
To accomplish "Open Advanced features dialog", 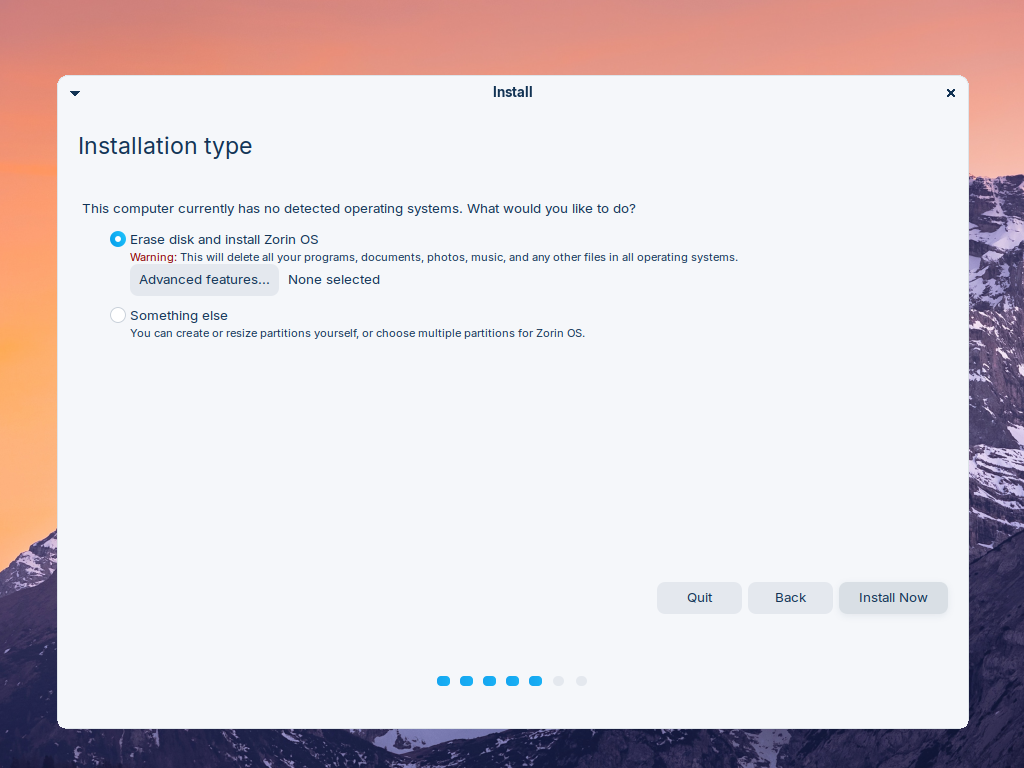I will 204,280.
